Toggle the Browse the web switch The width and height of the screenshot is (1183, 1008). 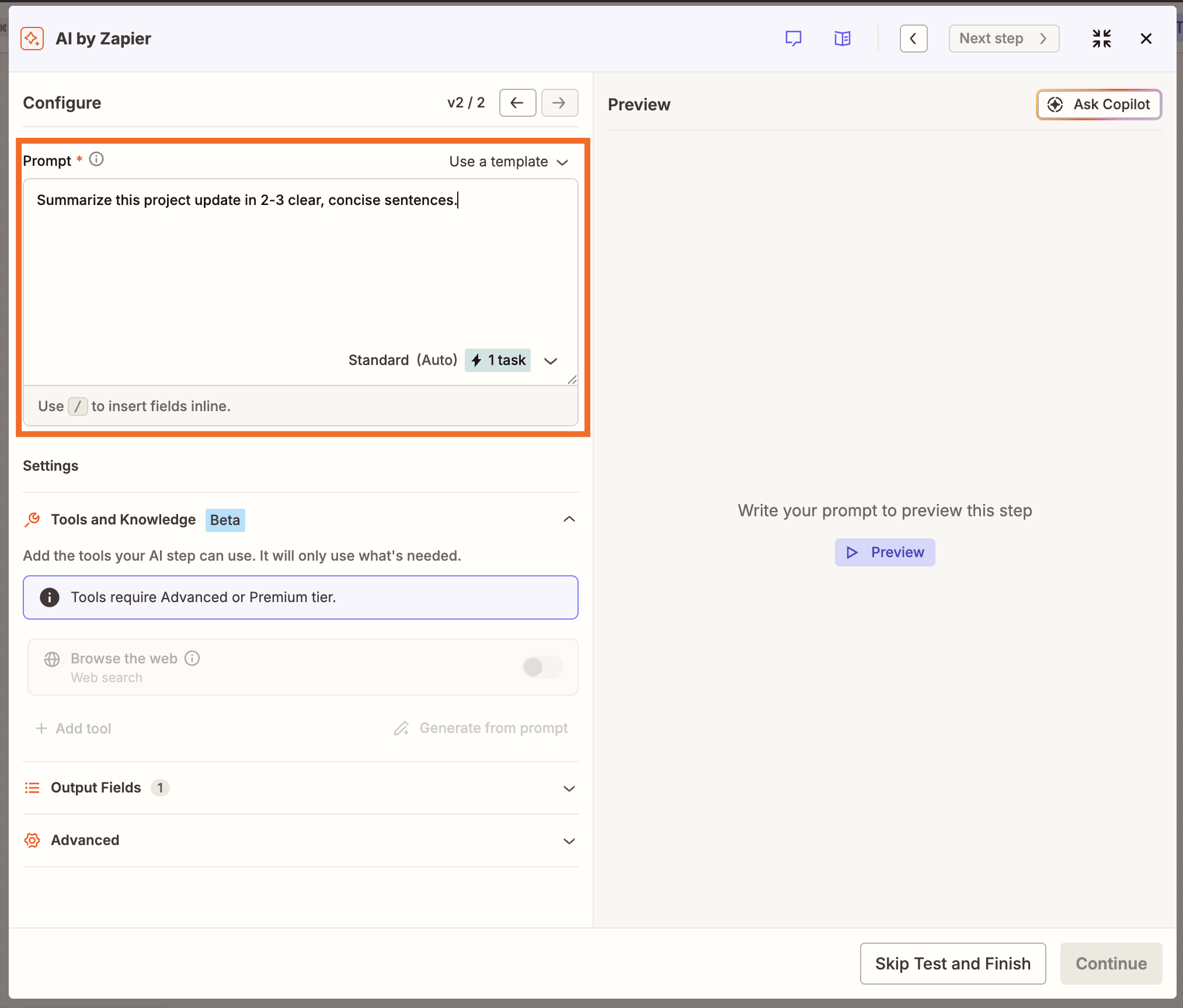click(x=542, y=666)
